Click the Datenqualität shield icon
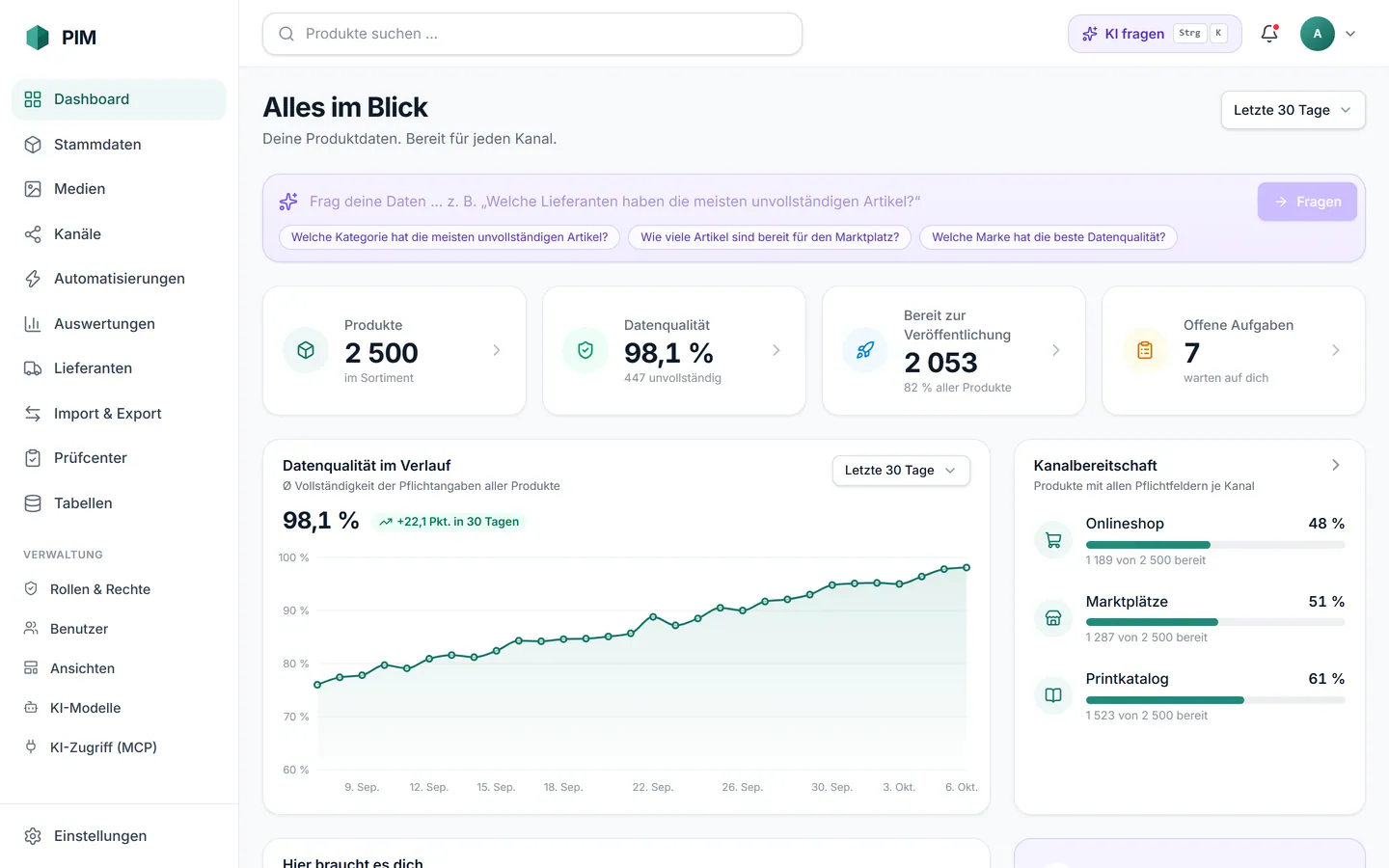Viewport: 1389px width, 868px height. [x=586, y=350]
